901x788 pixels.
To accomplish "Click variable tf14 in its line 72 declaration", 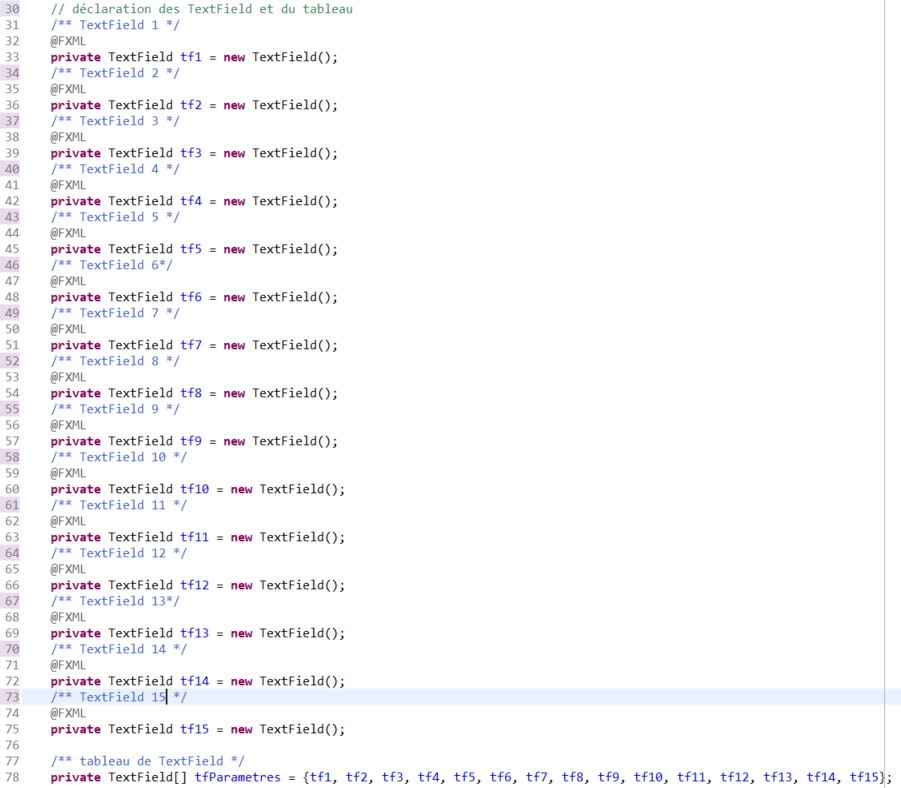I will [195, 682].
